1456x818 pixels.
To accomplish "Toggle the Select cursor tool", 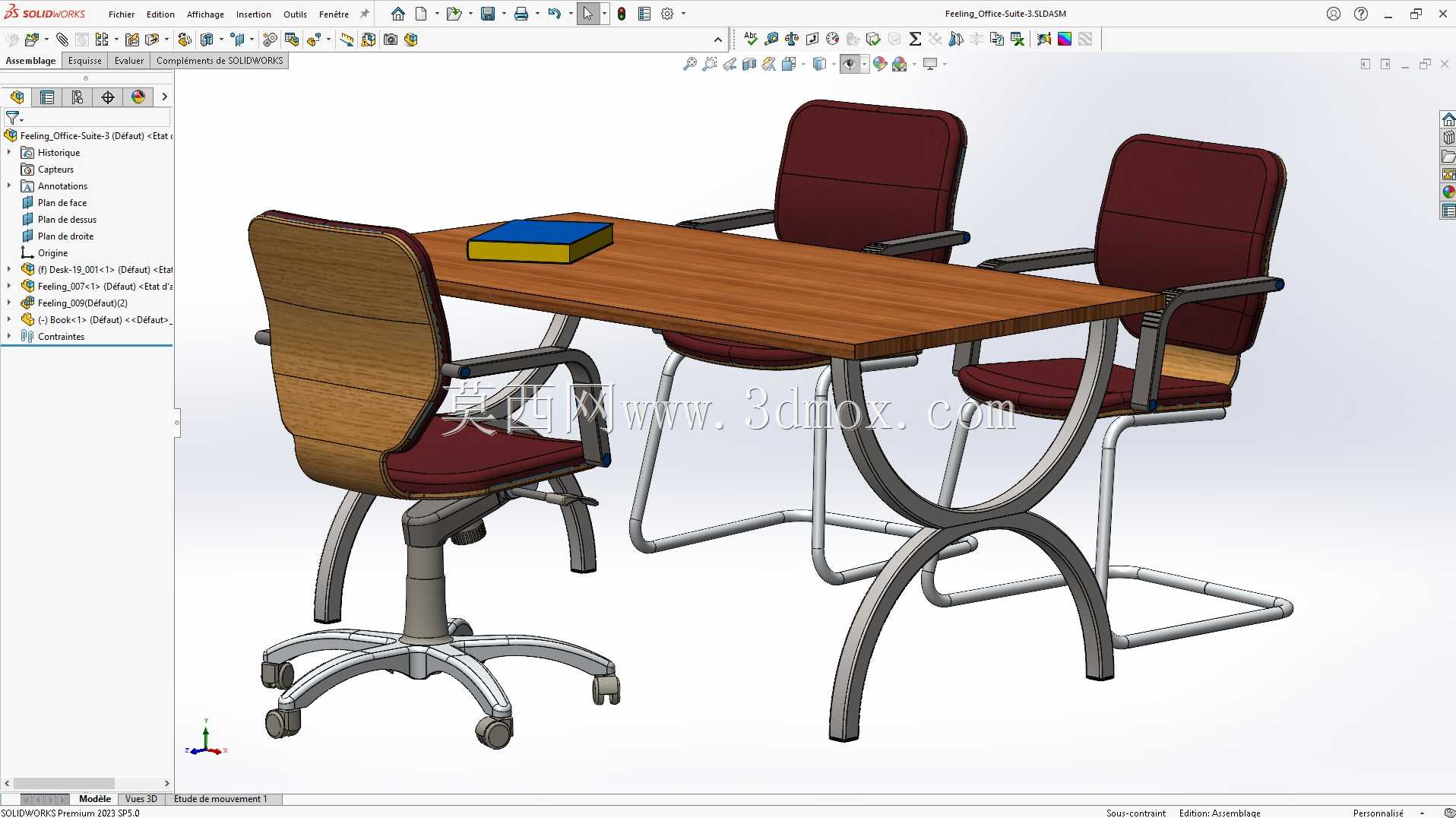I will pyautogui.click(x=588, y=14).
